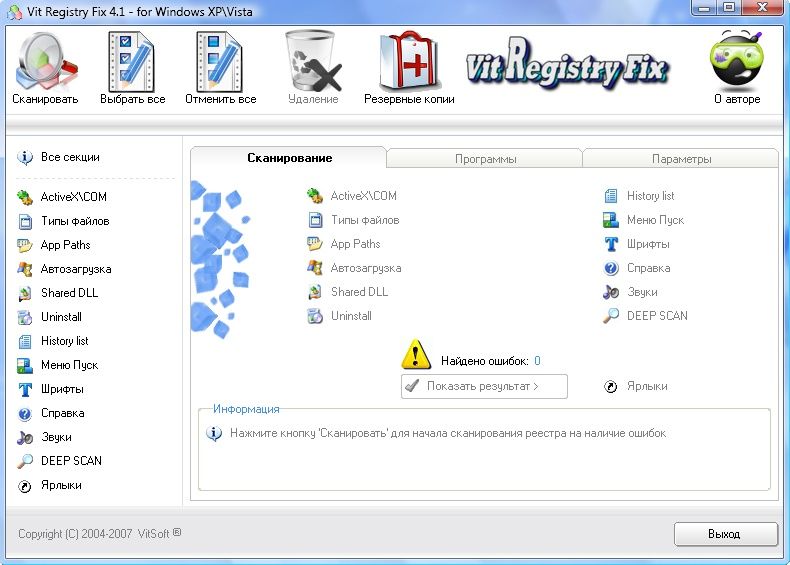Click the Ярлыки shortcut icon in the sidebar
790x565 pixels.
pyautogui.click(x=25, y=486)
